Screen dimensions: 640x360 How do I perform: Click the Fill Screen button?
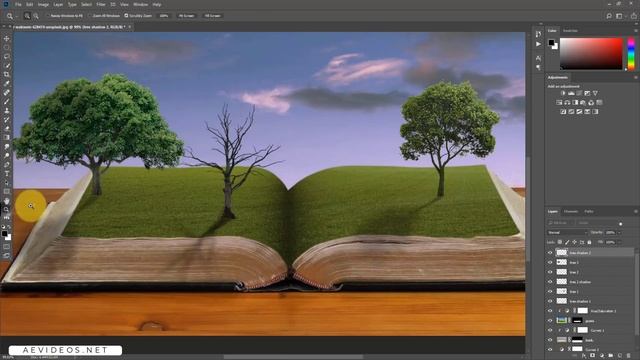tap(212, 16)
